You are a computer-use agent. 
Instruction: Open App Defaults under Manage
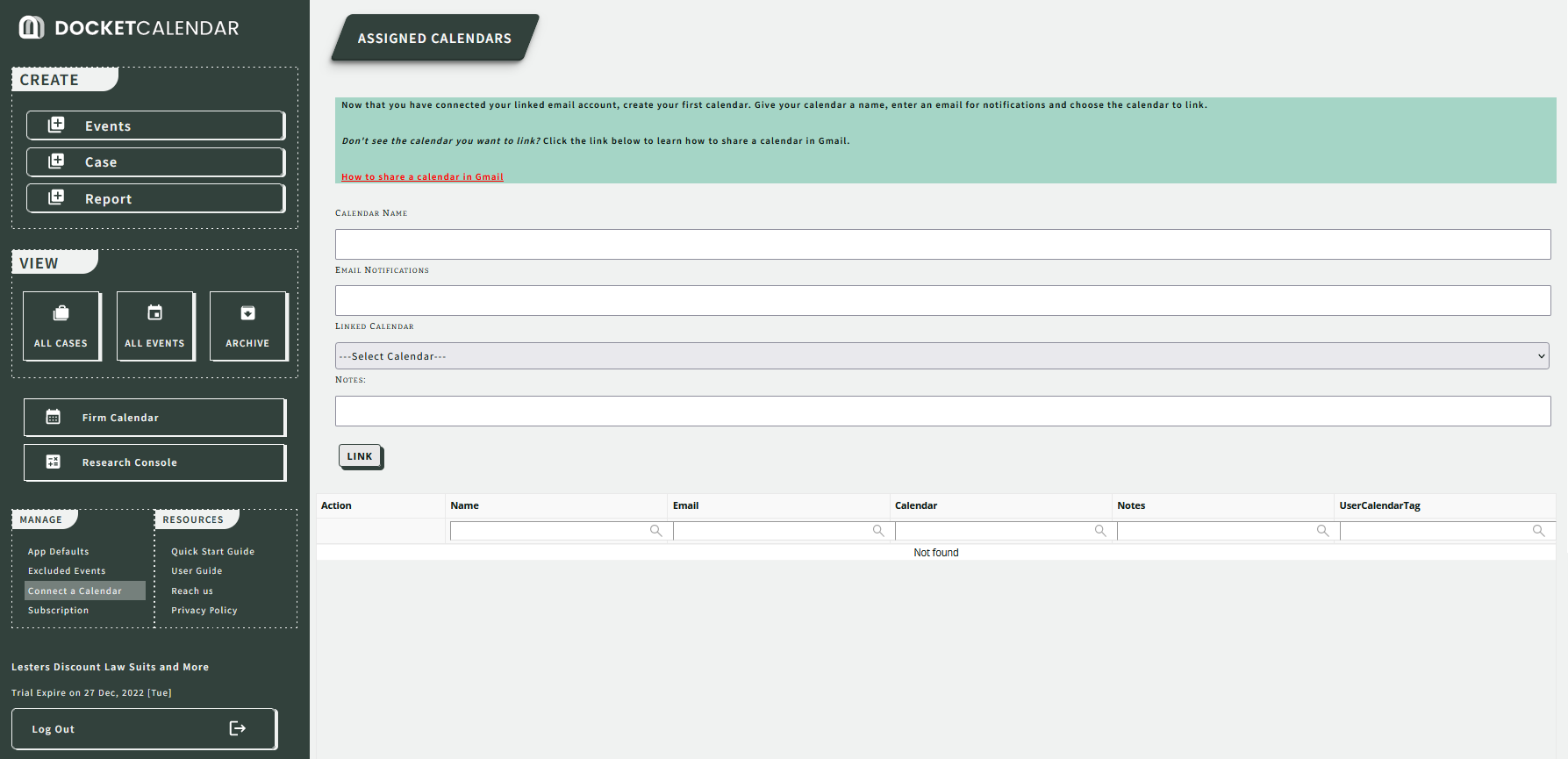(x=59, y=552)
